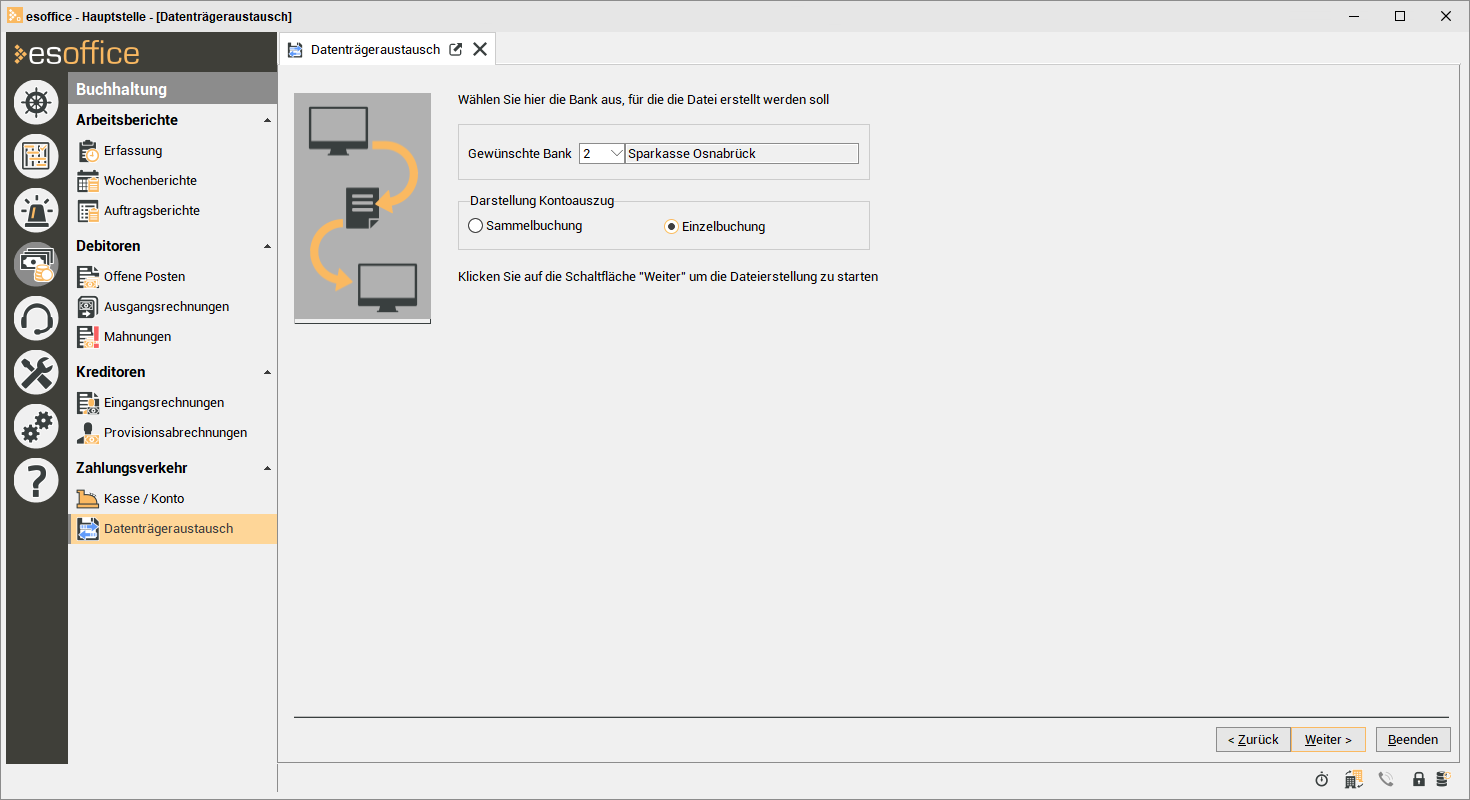
Task: Select the Sammelbuchung radio button
Action: coord(476,226)
